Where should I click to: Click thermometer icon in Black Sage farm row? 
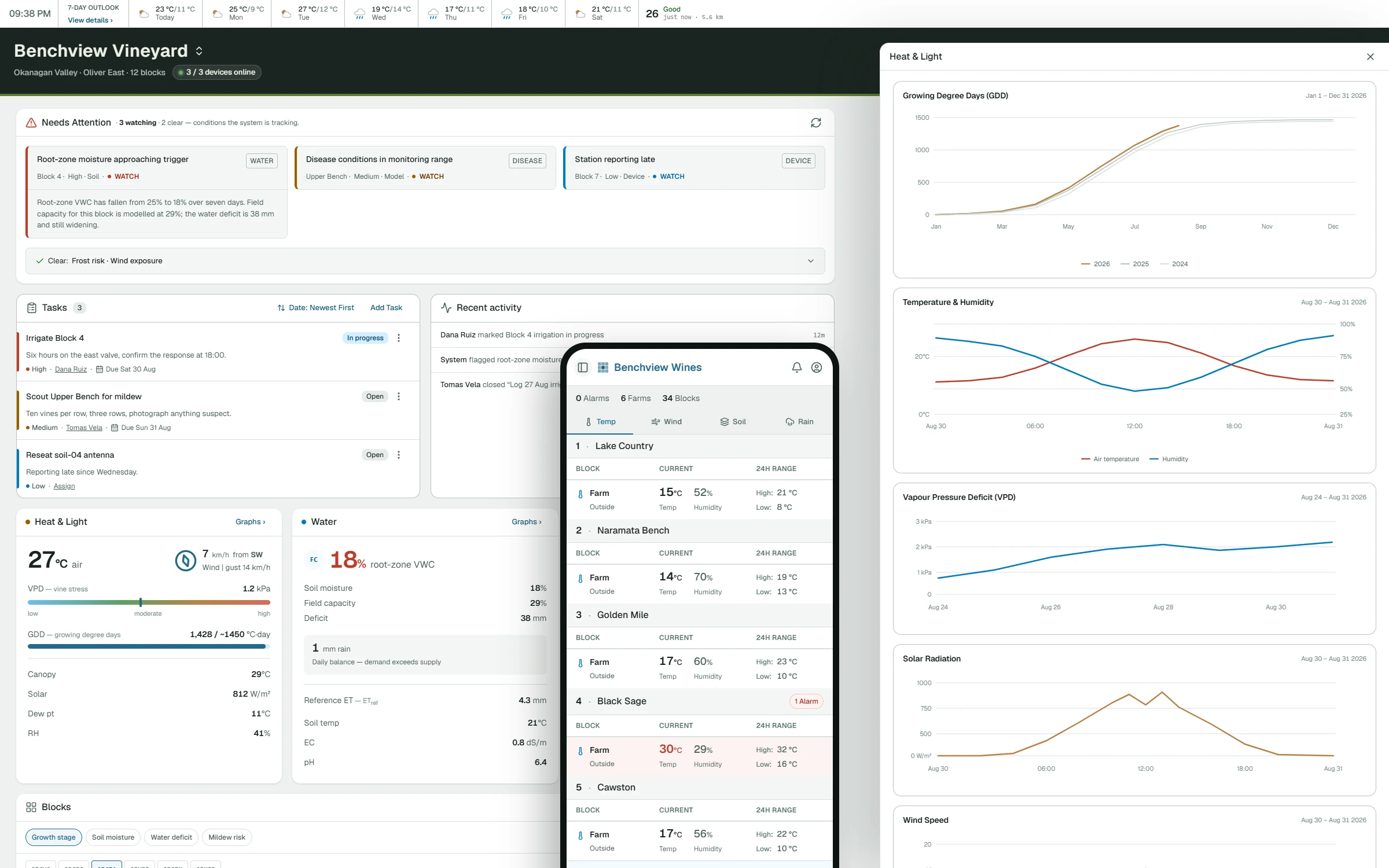[x=580, y=751]
